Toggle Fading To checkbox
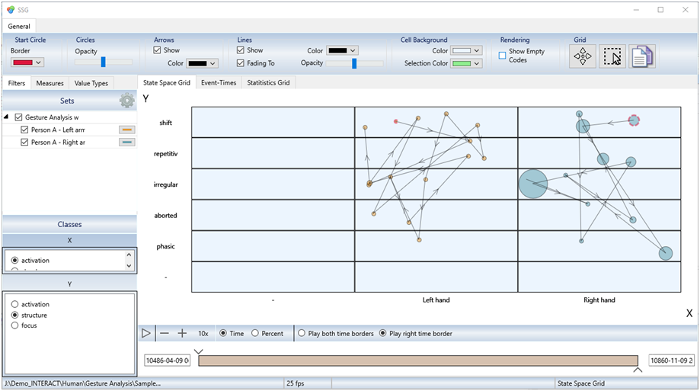 click(241, 63)
